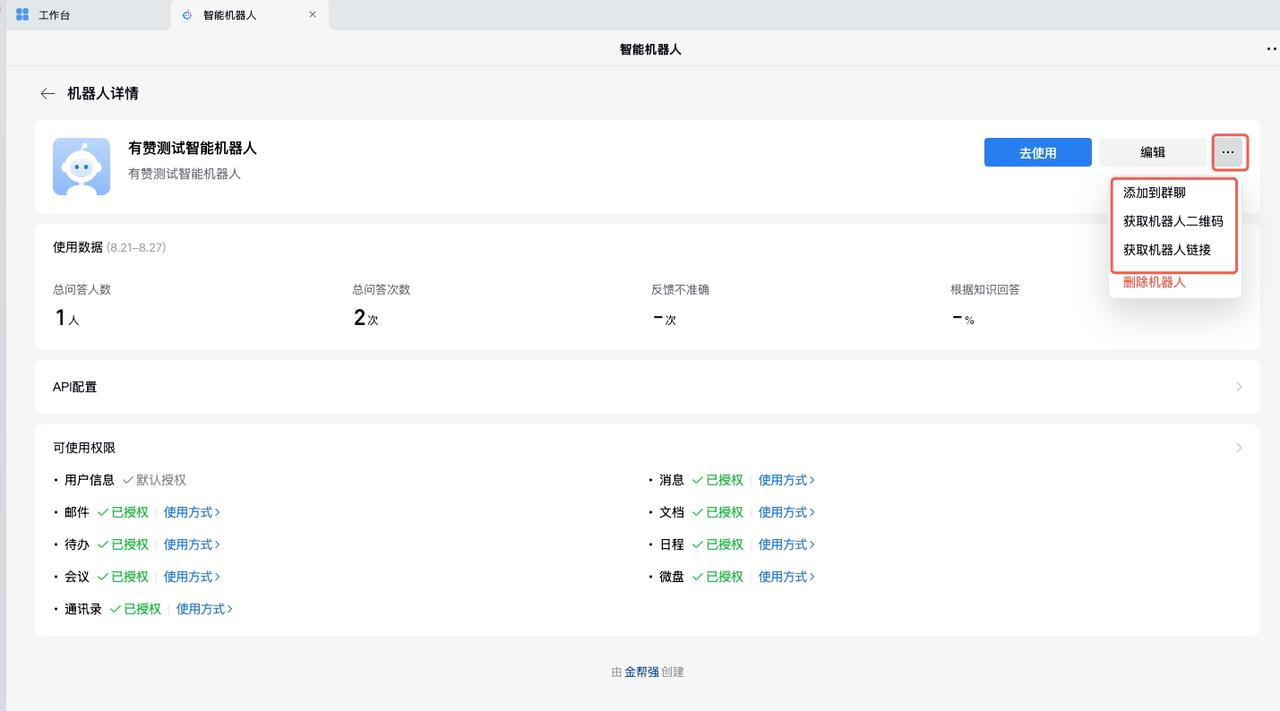Click the 日程 已授权 status
Screen dimensions: 1280x711
pyautogui.click(x=718, y=544)
